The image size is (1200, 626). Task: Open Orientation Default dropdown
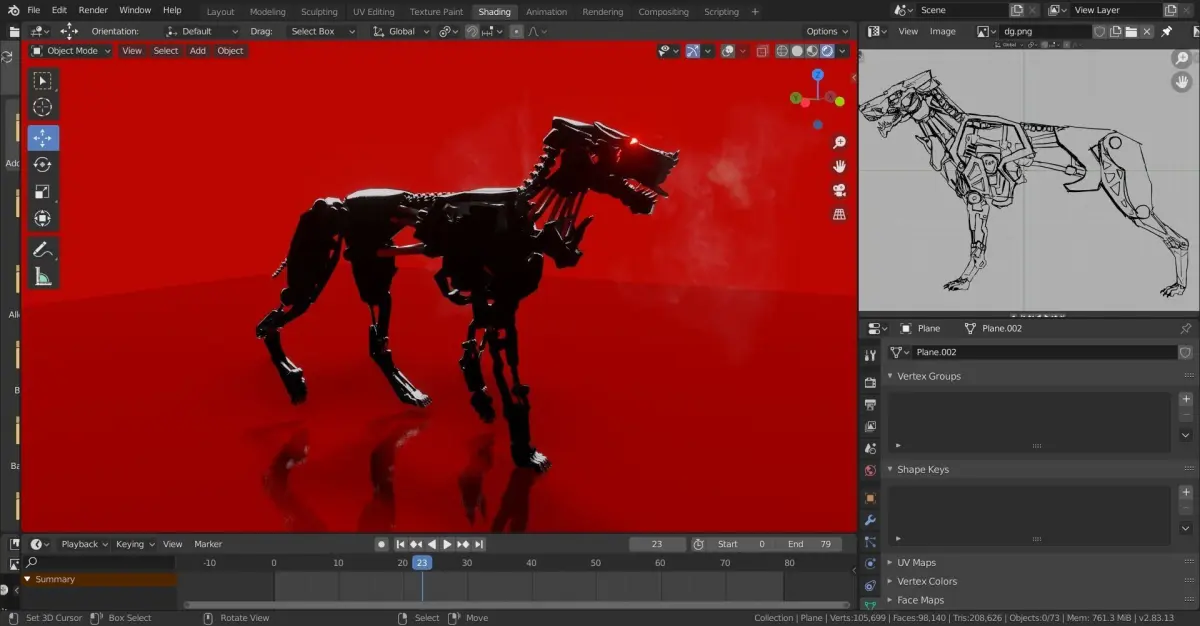pos(203,31)
